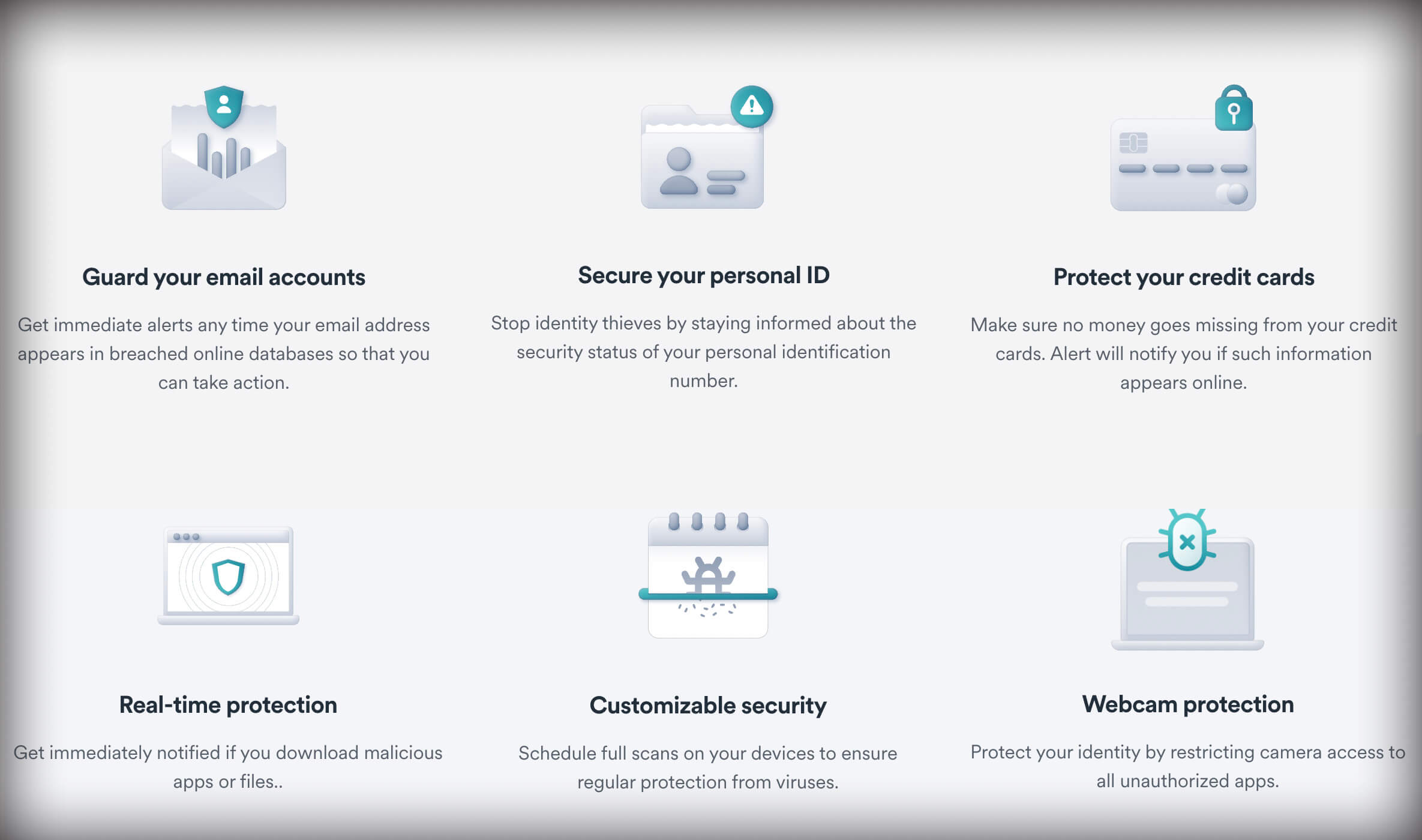The height and width of the screenshot is (840, 1422).
Task: Select the 'Customizable security' heading
Action: pyautogui.click(x=708, y=706)
